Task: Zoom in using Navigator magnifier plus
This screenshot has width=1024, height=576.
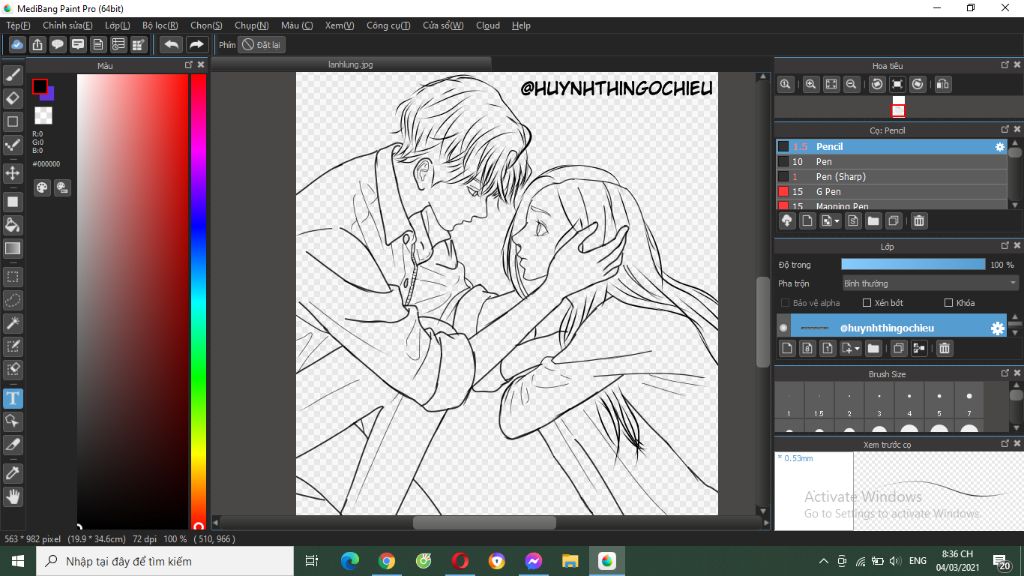Action: tap(810, 84)
